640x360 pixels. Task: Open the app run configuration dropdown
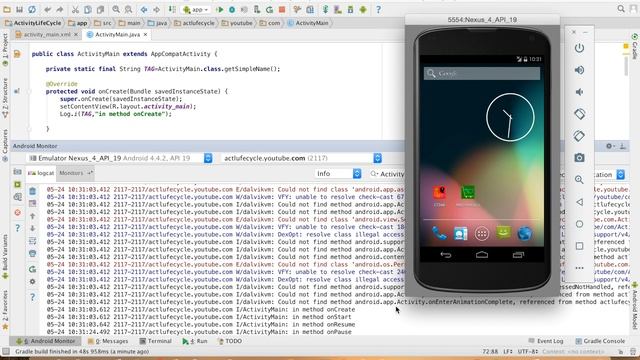point(195,9)
